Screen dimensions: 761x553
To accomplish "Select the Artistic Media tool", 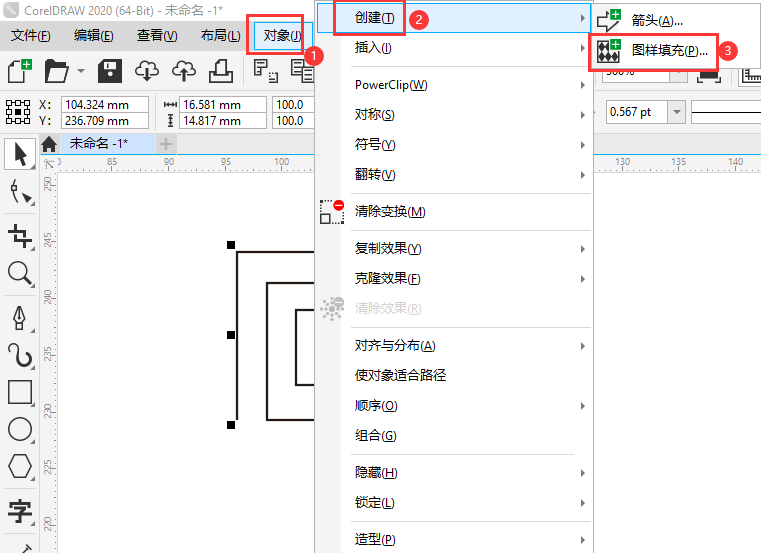I will (19, 355).
